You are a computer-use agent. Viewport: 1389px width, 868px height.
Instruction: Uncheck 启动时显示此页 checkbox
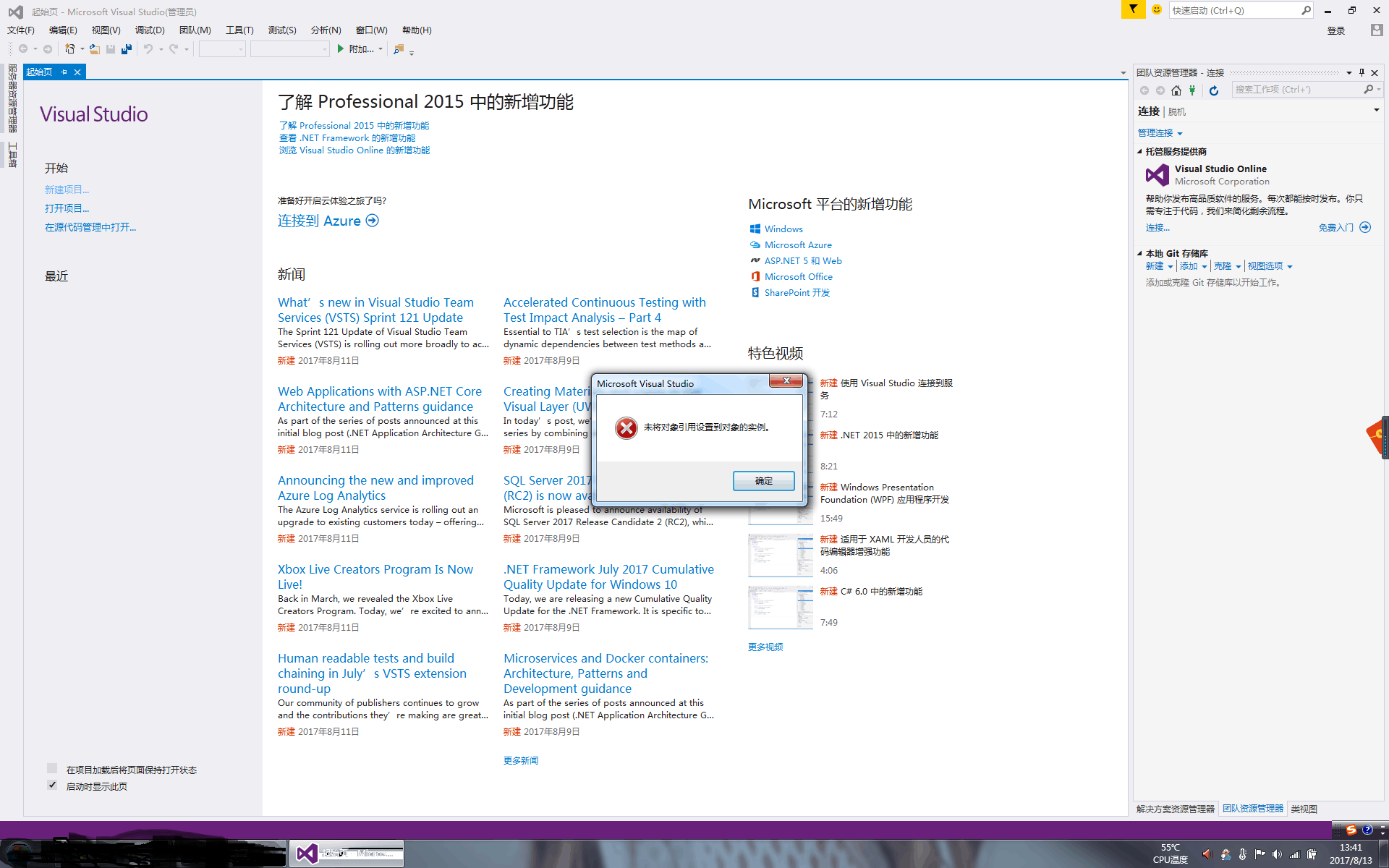coord(52,785)
